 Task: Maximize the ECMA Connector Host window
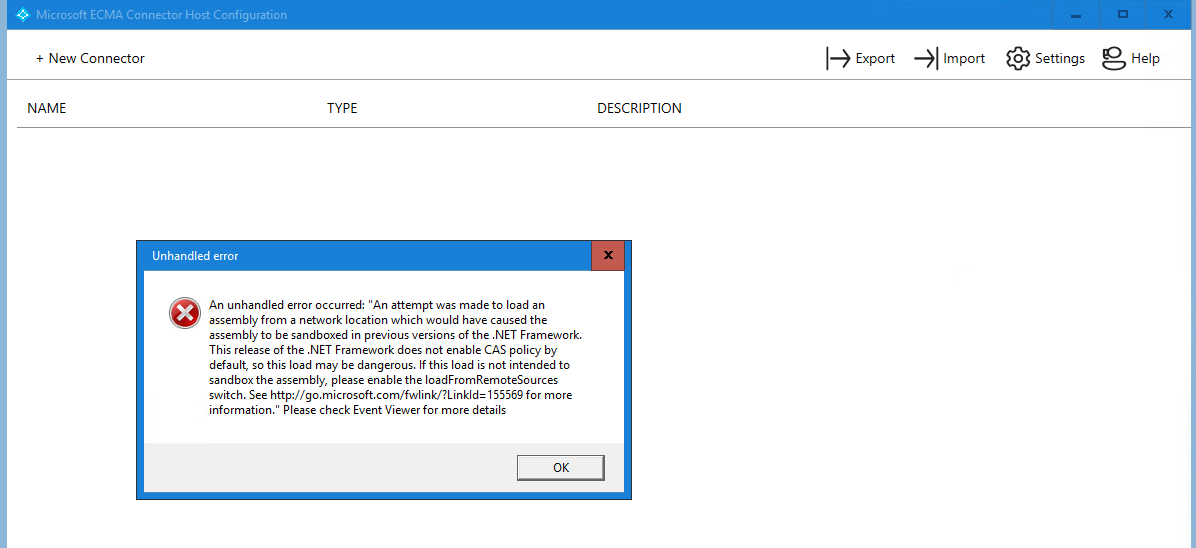pyautogui.click(x=1123, y=15)
